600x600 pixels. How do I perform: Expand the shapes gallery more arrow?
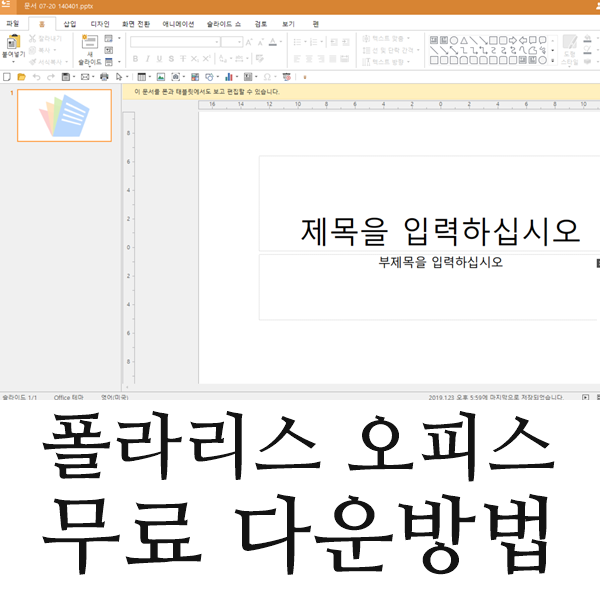click(x=553, y=60)
